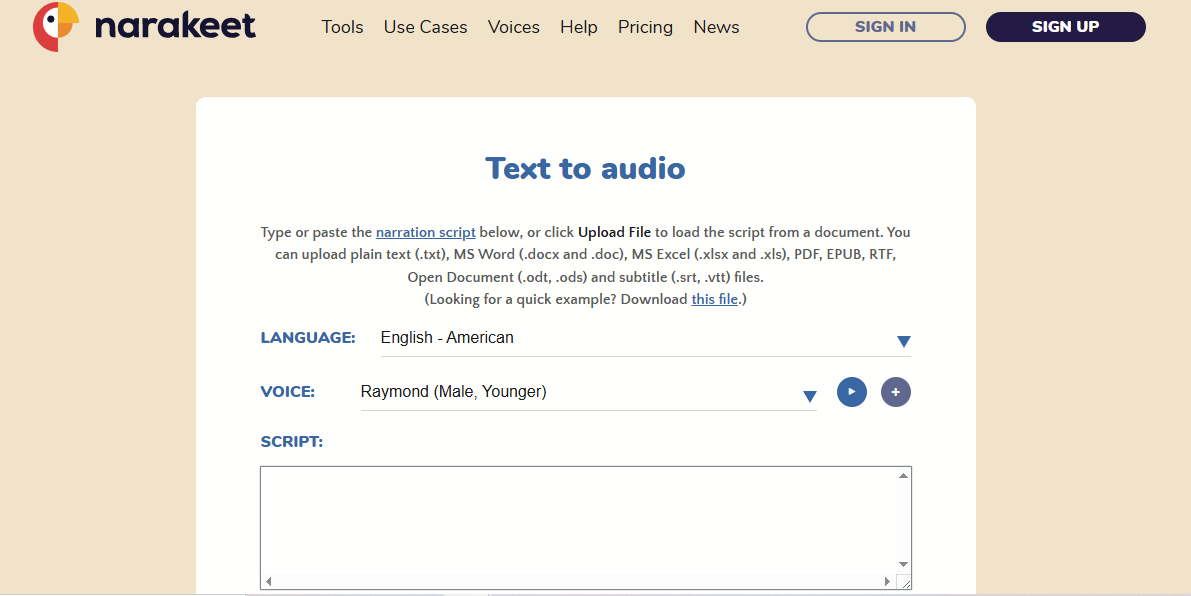Click the SIGN IN button

click(885, 27)
